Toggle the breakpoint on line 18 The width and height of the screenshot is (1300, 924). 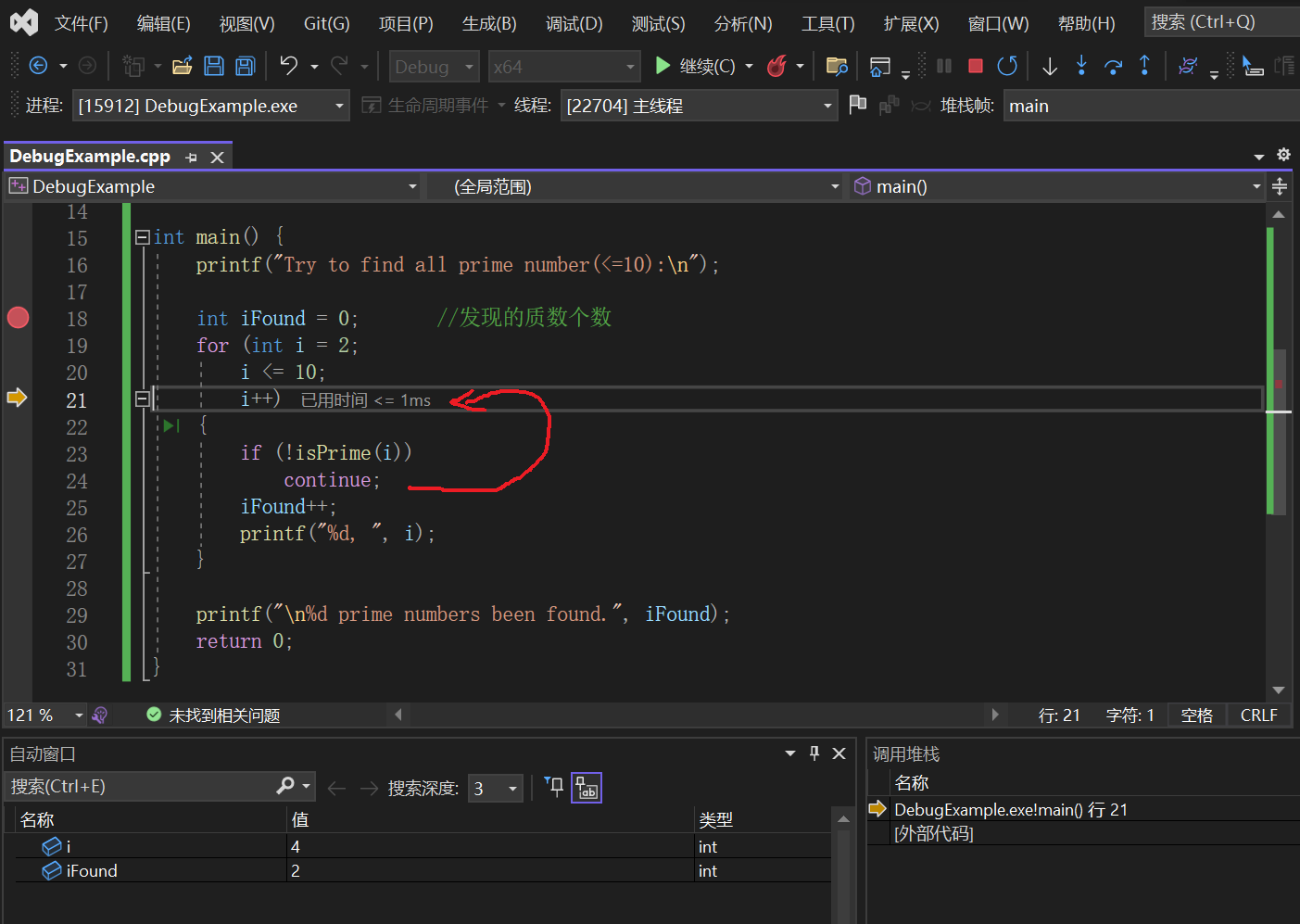point(18,318)
